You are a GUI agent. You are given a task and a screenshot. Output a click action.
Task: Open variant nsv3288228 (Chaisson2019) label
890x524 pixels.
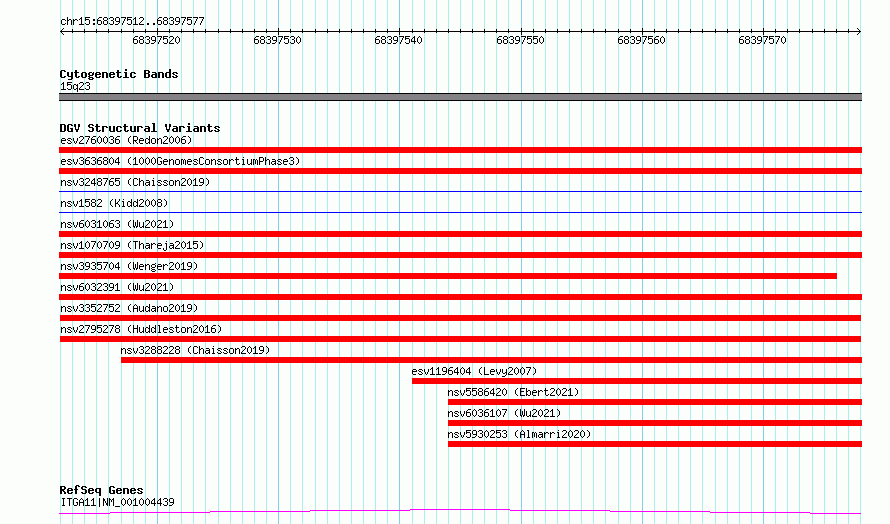pyautogui.click(x=195, y=350)
